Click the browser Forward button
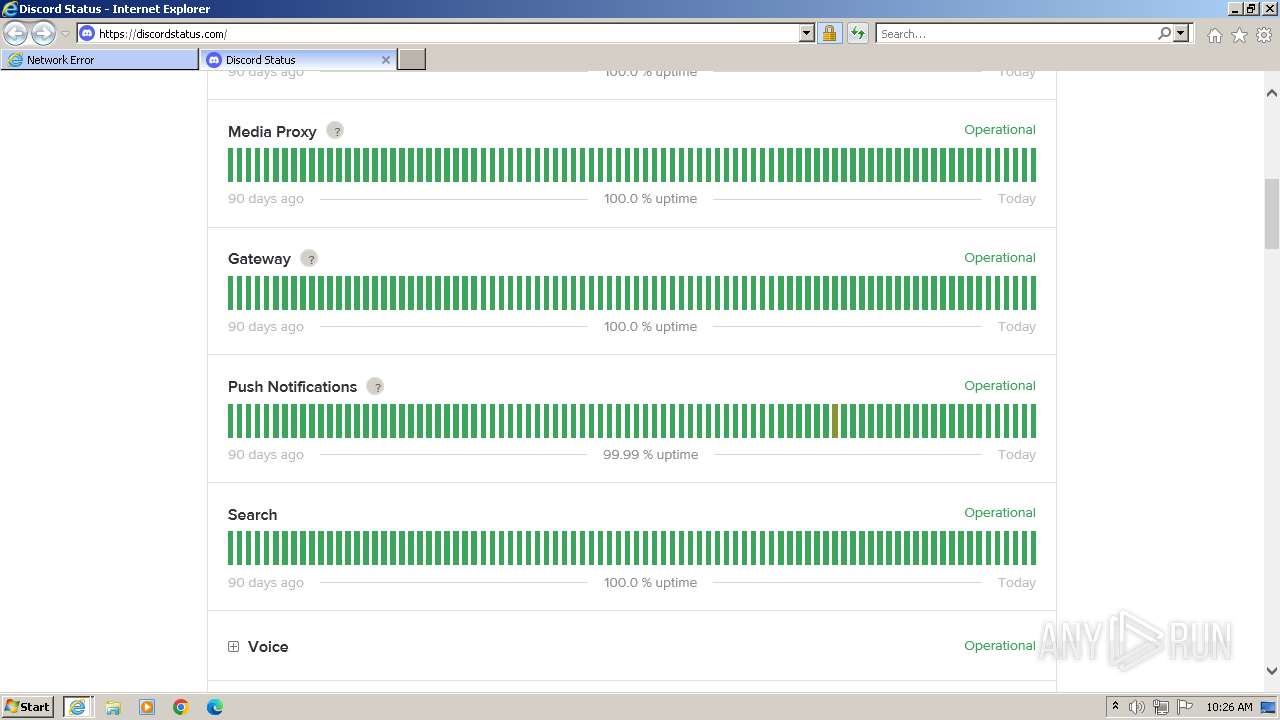The width and height of the screenshot is (1280, 720). (x=43, y=34)
